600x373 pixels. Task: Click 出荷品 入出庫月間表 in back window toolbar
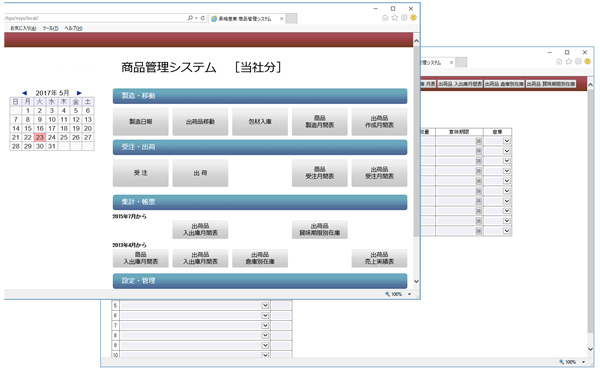[460, 84]
